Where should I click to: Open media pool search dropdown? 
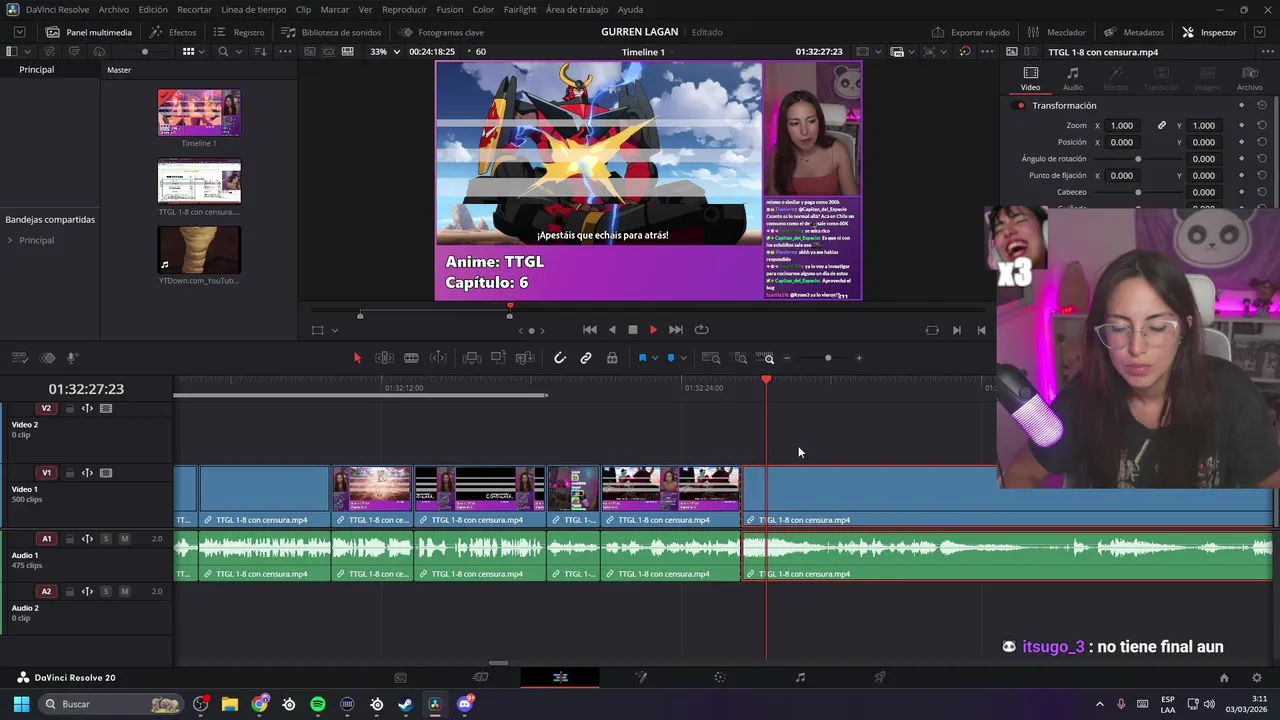pyautogui.click(x=237, y=52)
